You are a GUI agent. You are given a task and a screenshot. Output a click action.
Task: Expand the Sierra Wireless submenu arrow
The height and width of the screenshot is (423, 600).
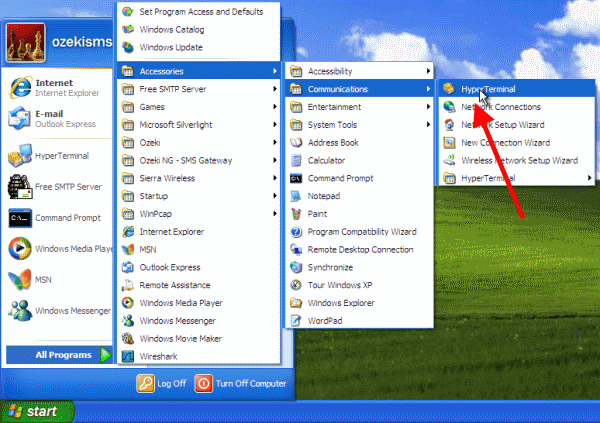(x=275, y=178)
